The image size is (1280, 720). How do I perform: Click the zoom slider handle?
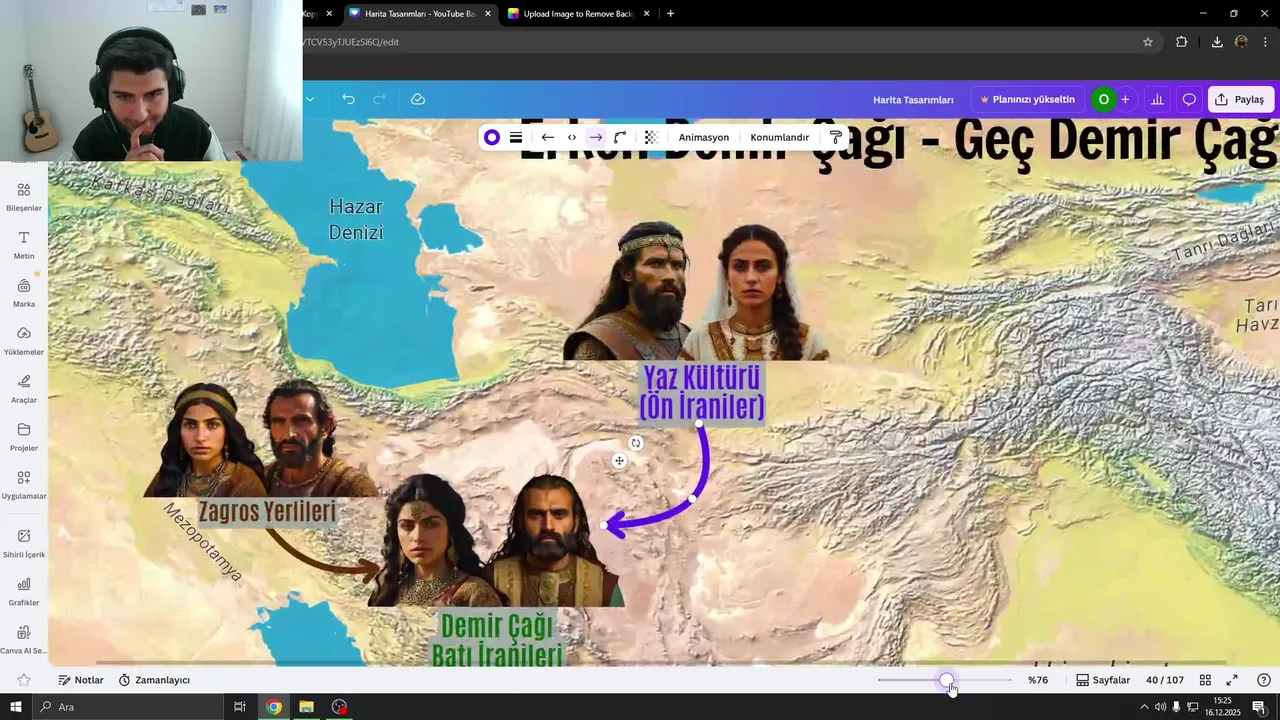point(946,681)
